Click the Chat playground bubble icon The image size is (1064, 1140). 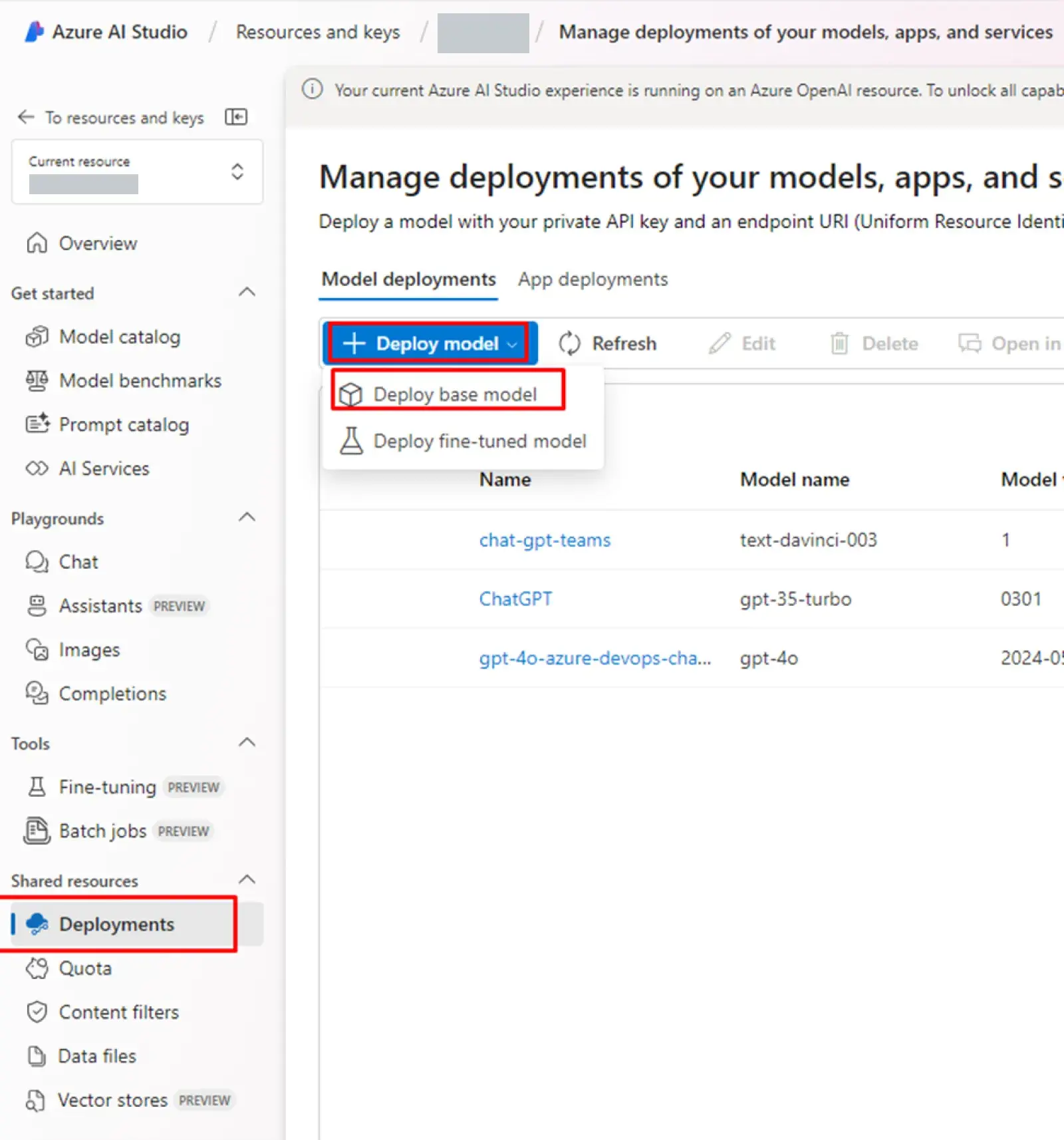(37, 561)
